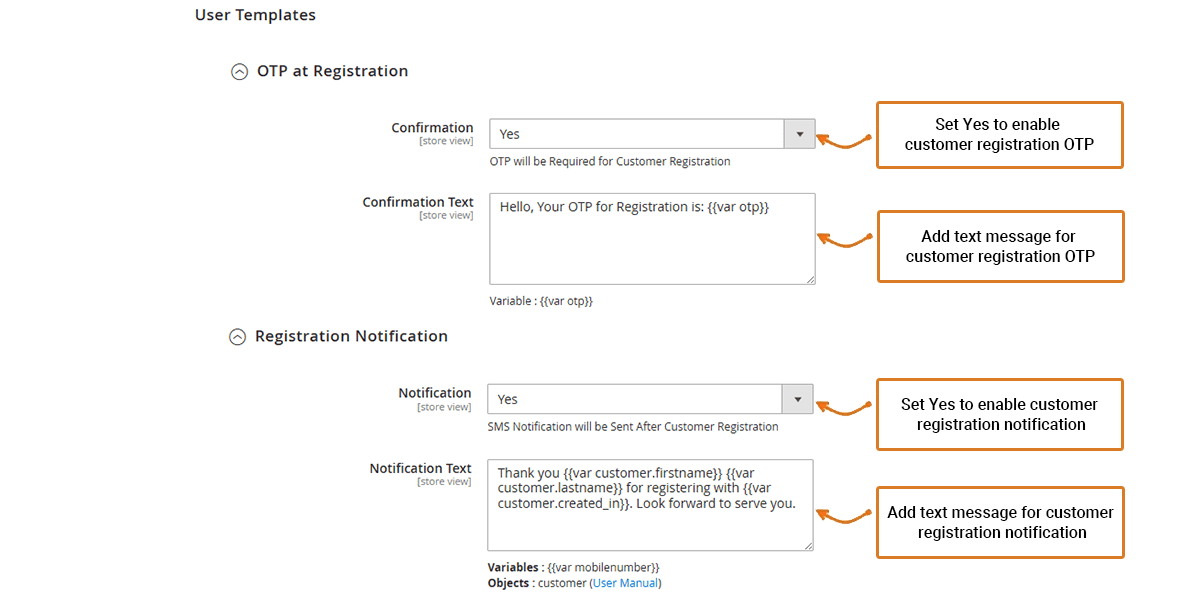This screenshot has height=600, width=1200.
Task: Click the 'Add text message for customer registration notification' callout
Action: tap(1000, 522)
